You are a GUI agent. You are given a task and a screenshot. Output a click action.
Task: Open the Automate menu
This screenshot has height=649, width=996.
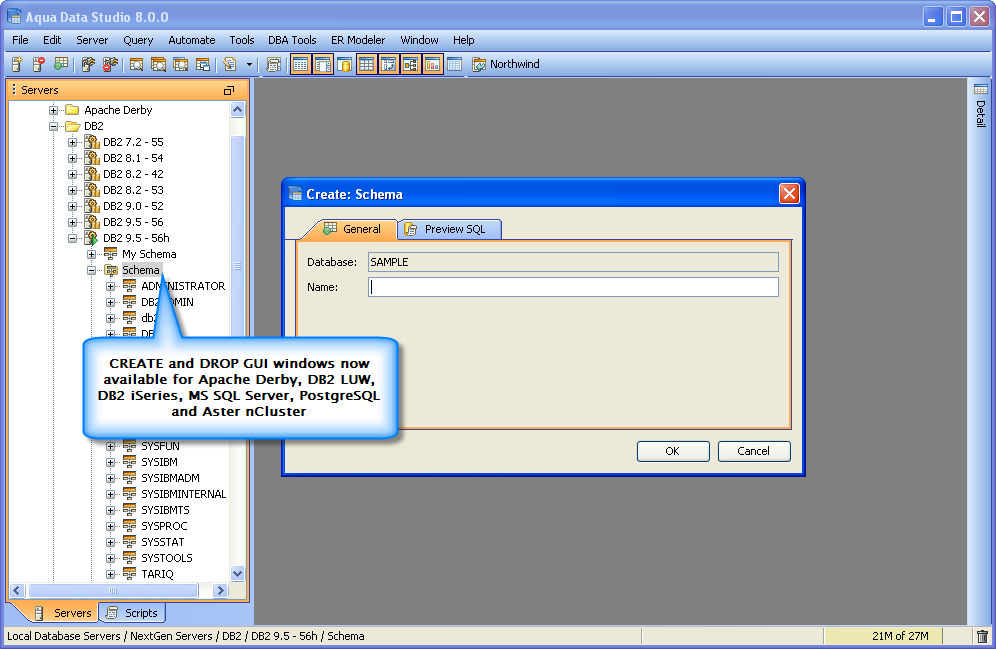[x=192, y=40]
